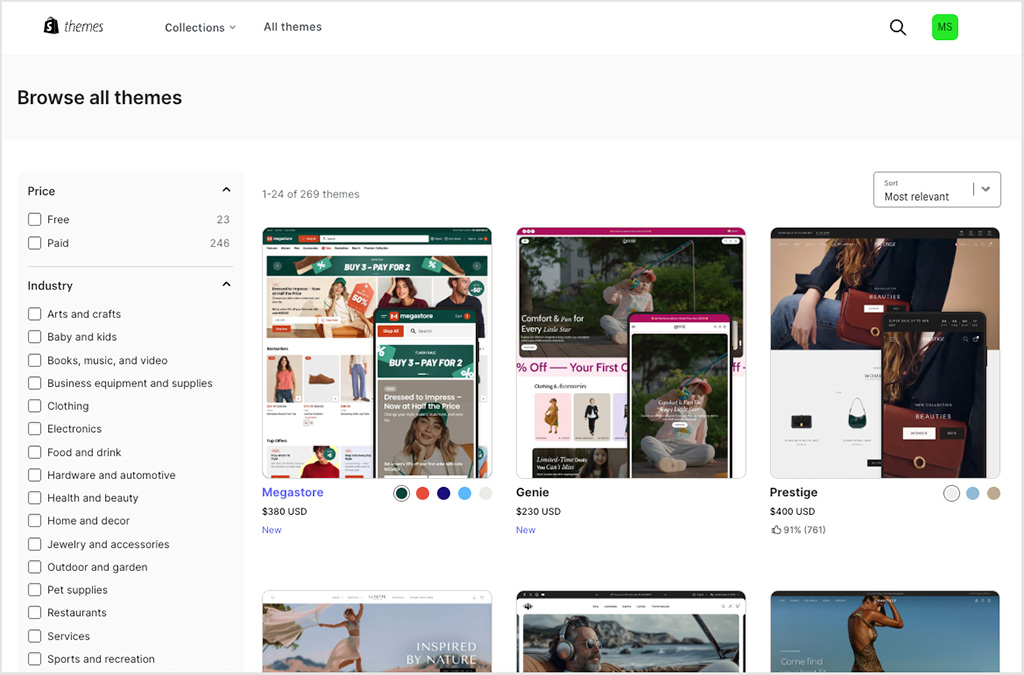This screenshot has width=1024, height=675.
Task: Enable the Clothing industry filter
Action: (35, 406)
